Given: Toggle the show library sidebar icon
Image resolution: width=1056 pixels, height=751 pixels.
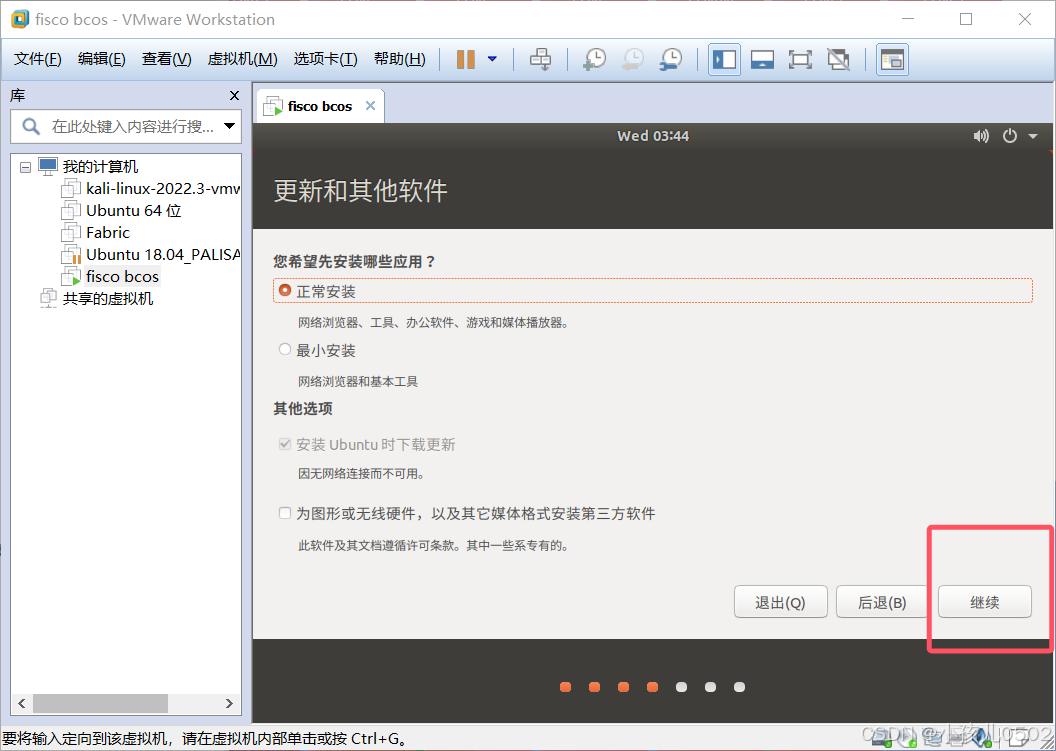Looking at the screenshot, I should tap(725, 59).
